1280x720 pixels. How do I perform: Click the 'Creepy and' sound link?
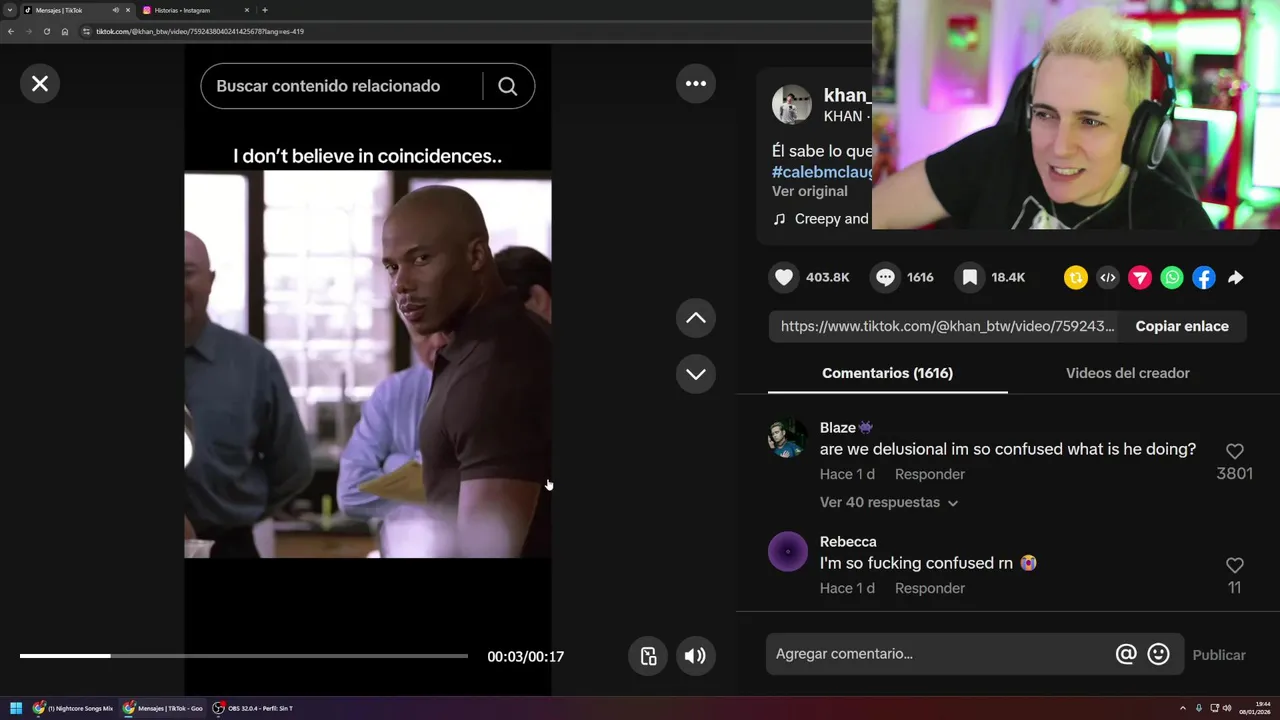(x=832, y=219)
